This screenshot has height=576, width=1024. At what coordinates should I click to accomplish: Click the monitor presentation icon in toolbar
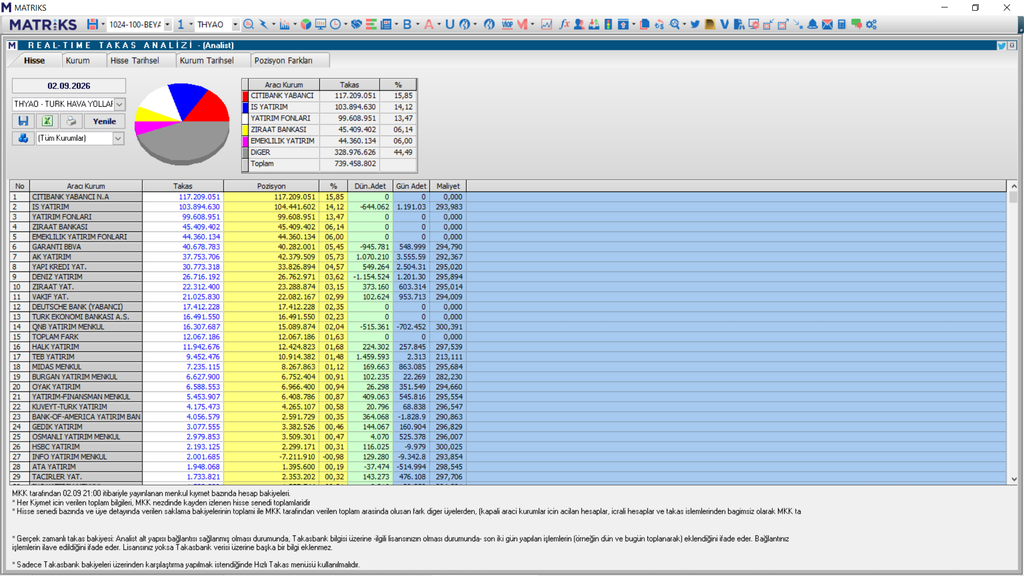(x=320, y=24)
